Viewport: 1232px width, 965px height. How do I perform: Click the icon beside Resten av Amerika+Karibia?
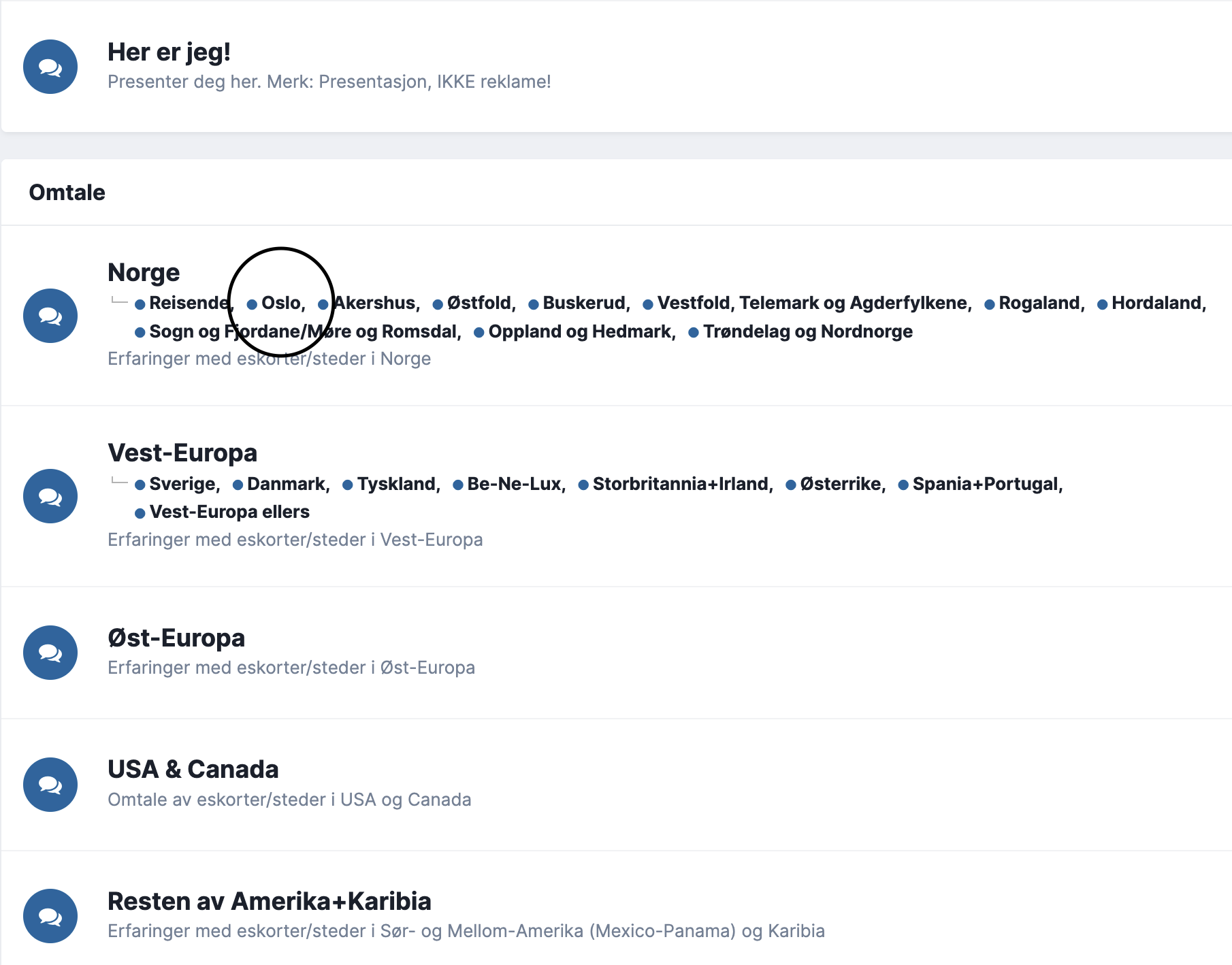click(x=50, y=916)
